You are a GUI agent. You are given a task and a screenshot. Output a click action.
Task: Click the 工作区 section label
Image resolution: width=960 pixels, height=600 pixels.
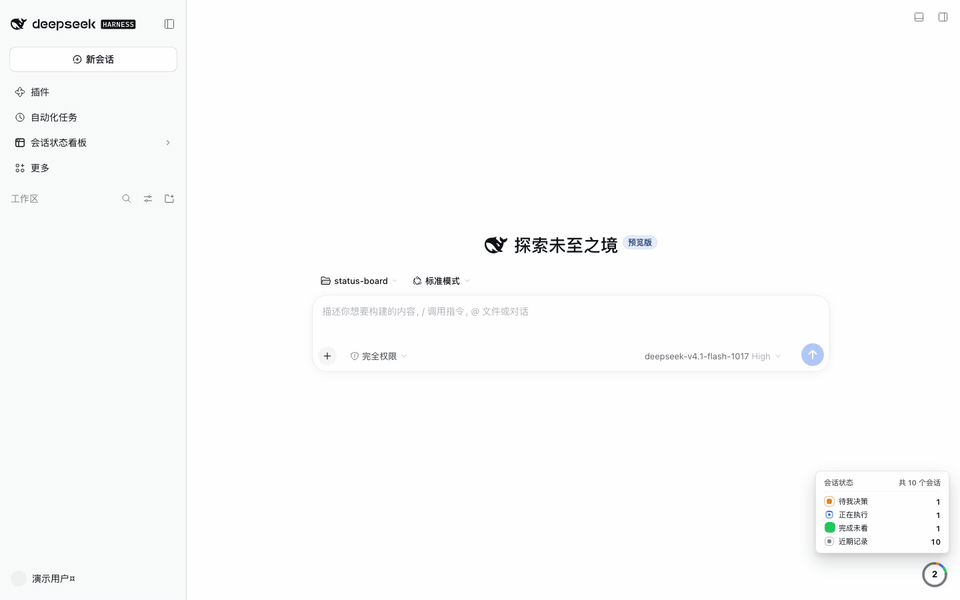24,198
